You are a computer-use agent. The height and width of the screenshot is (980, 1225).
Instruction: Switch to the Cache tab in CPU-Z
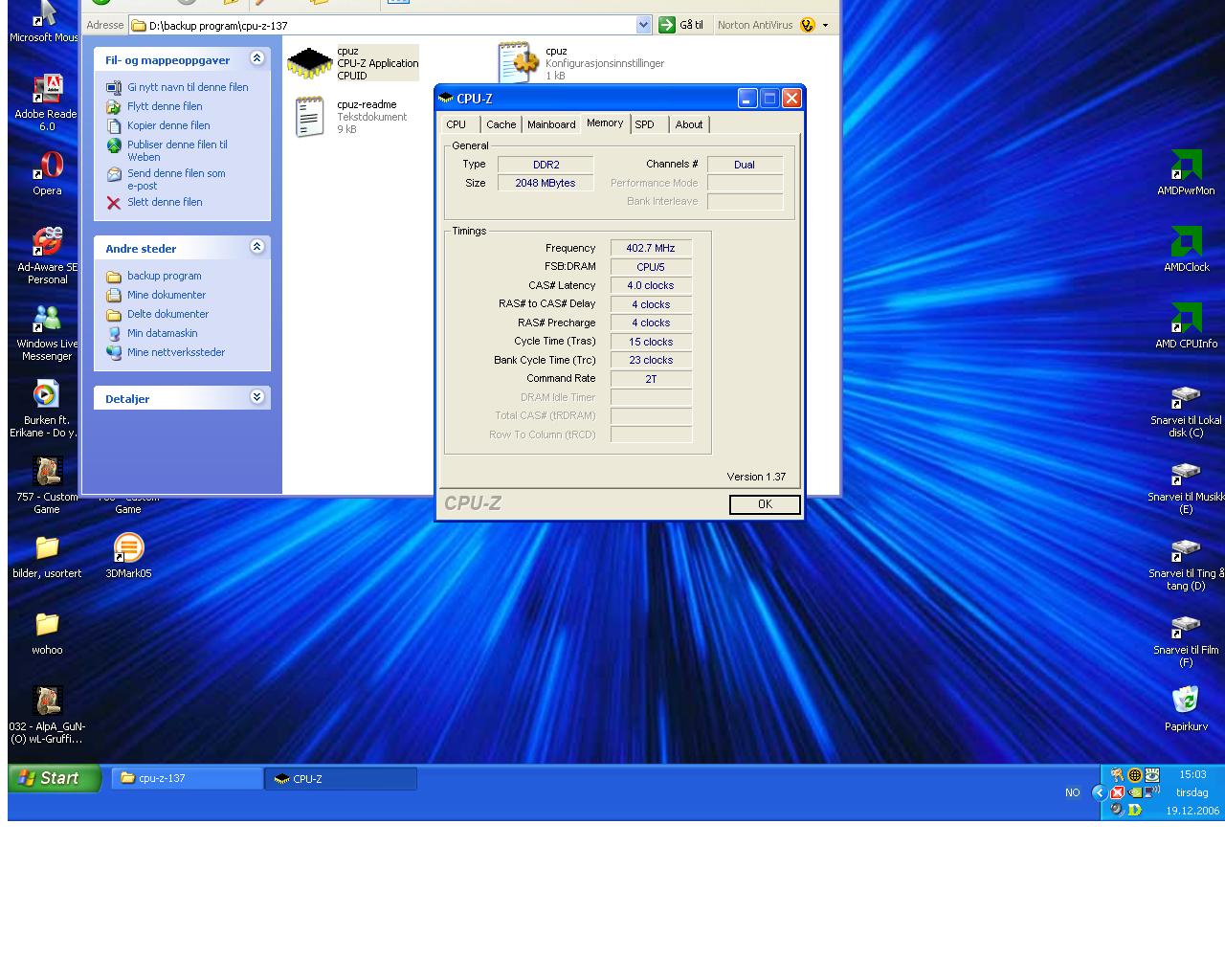501,124
